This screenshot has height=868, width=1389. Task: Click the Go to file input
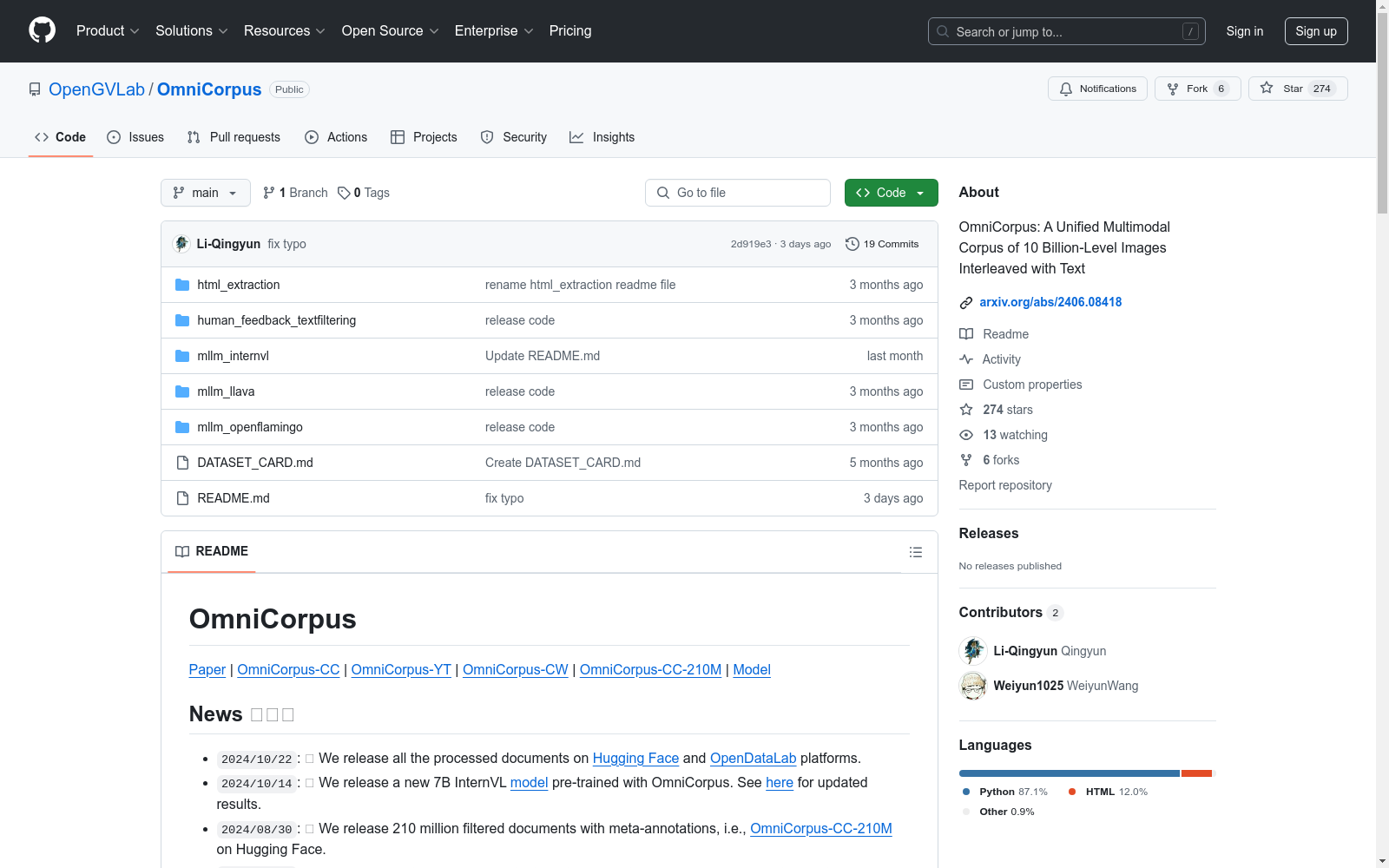pos(738,193)
